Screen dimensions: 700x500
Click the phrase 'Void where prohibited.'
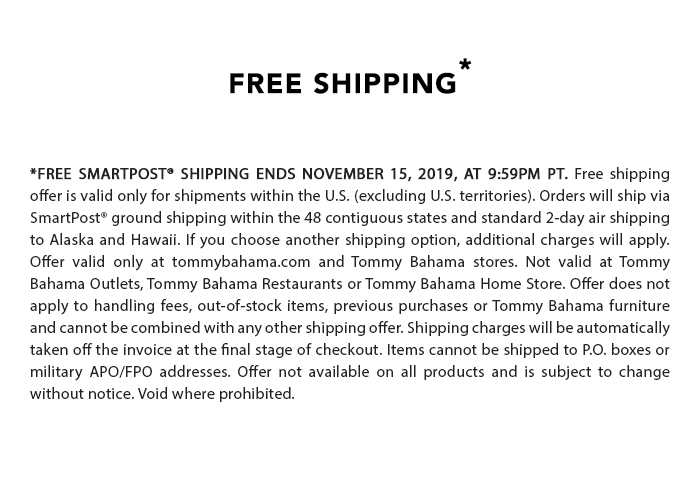(217, 394)
